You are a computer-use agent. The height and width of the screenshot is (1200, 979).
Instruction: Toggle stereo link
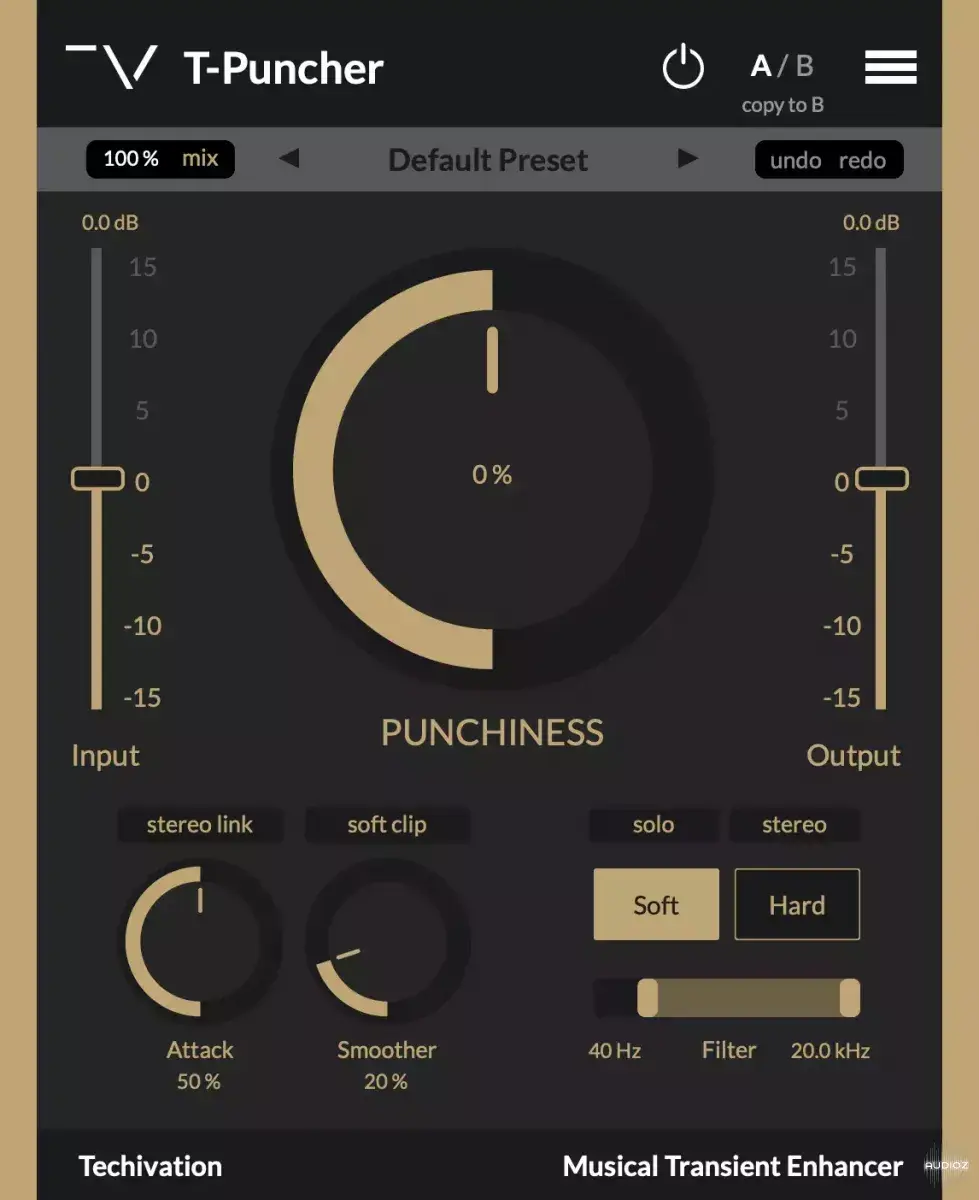(200, 825)
